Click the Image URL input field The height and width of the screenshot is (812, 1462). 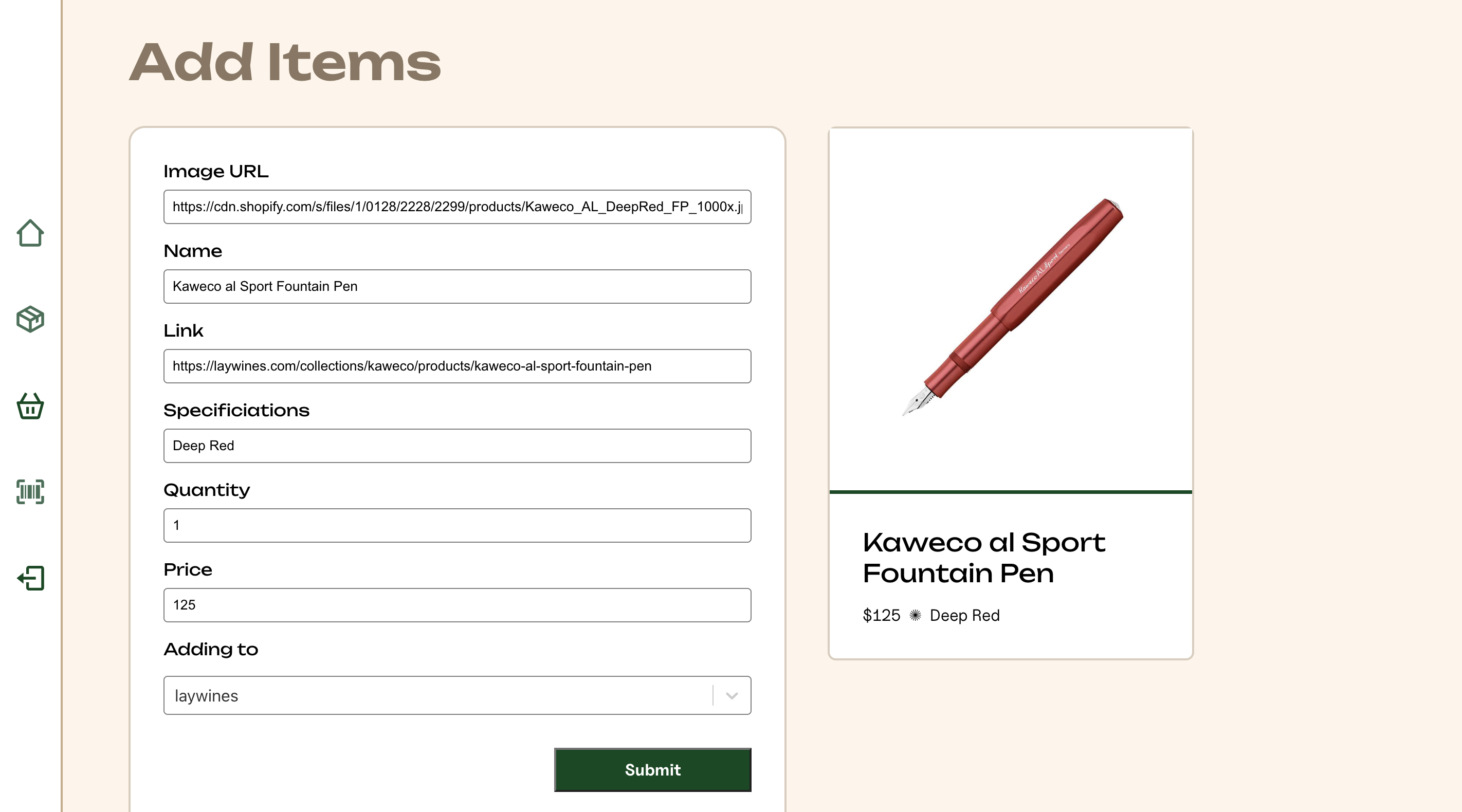click(457, 207)
